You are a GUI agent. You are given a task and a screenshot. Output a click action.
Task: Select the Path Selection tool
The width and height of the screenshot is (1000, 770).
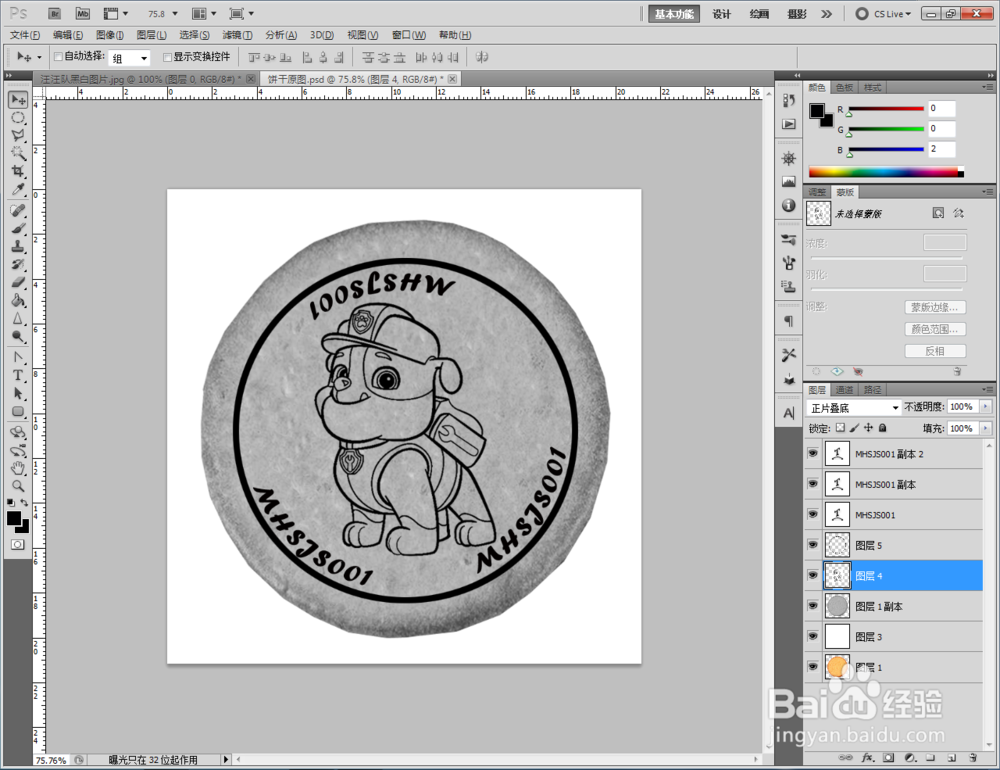(18, 393)
